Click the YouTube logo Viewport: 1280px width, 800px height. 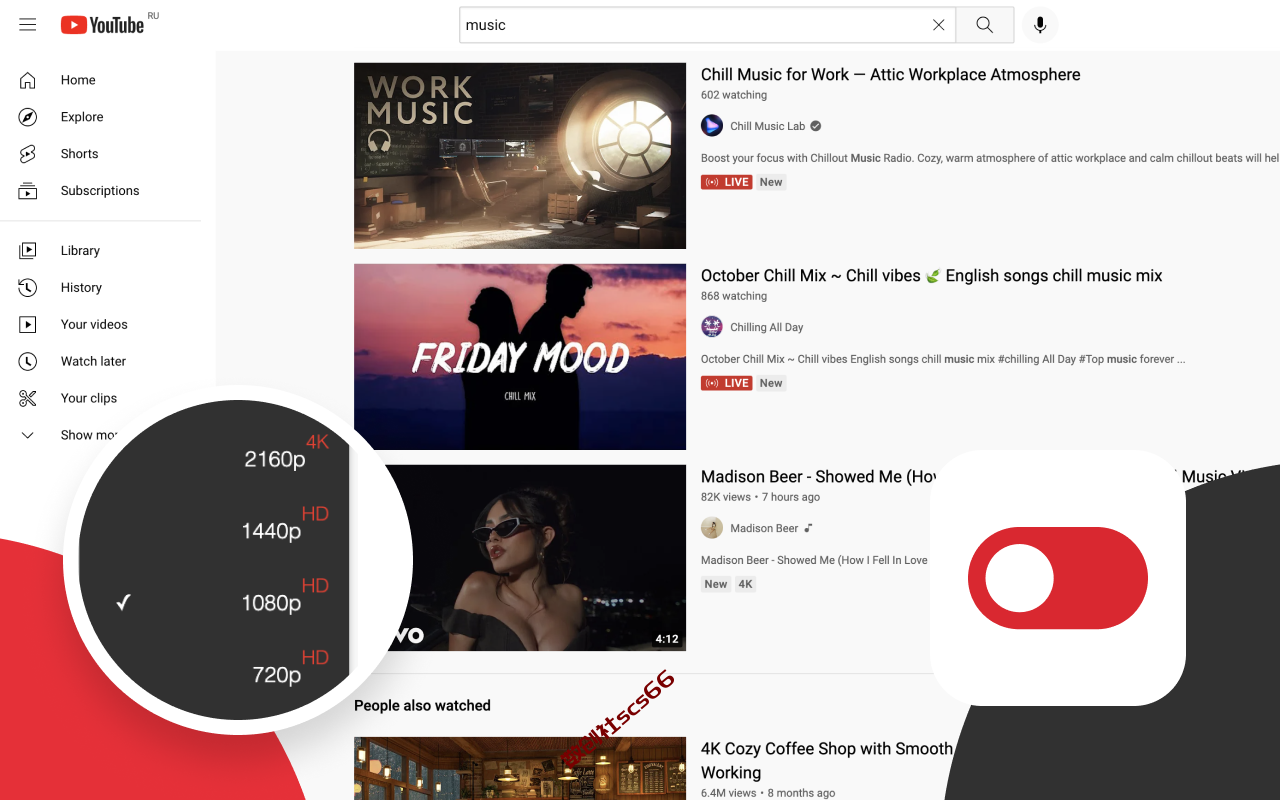[x=102, y=25]
